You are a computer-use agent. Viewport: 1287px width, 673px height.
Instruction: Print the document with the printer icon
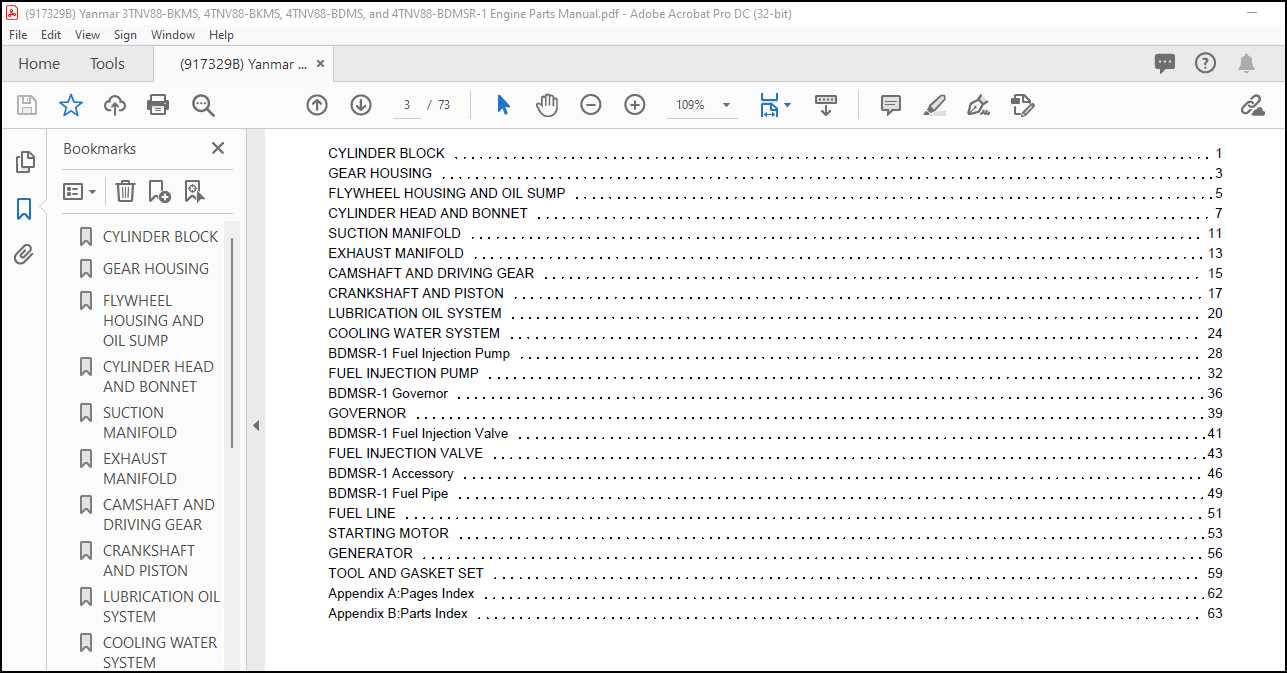[158, 105]
